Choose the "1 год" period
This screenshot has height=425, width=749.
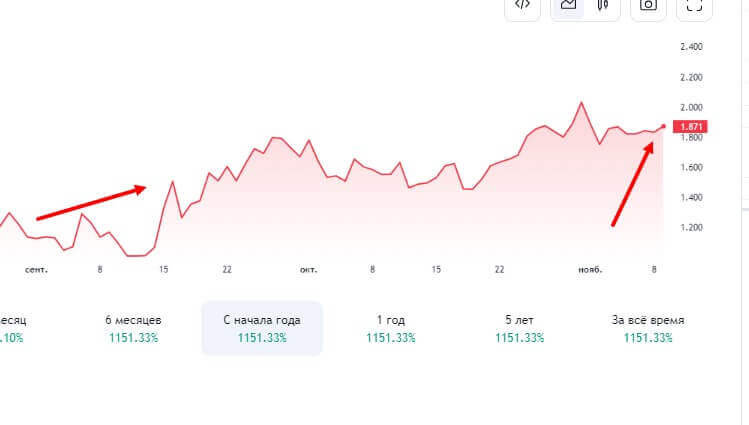(x=390, y=320)
